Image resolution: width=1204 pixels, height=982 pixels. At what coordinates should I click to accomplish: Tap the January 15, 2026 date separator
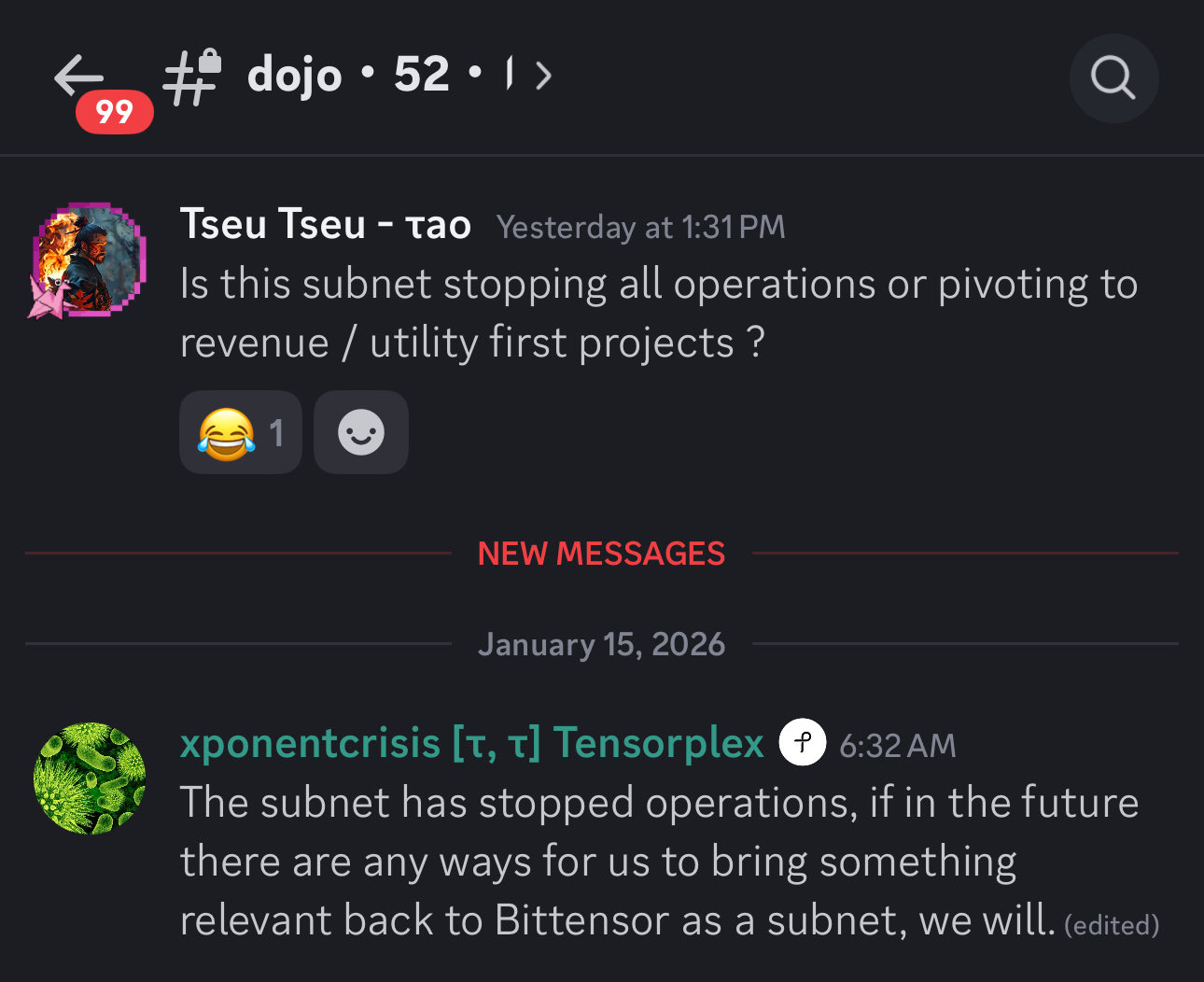(601, 644)
